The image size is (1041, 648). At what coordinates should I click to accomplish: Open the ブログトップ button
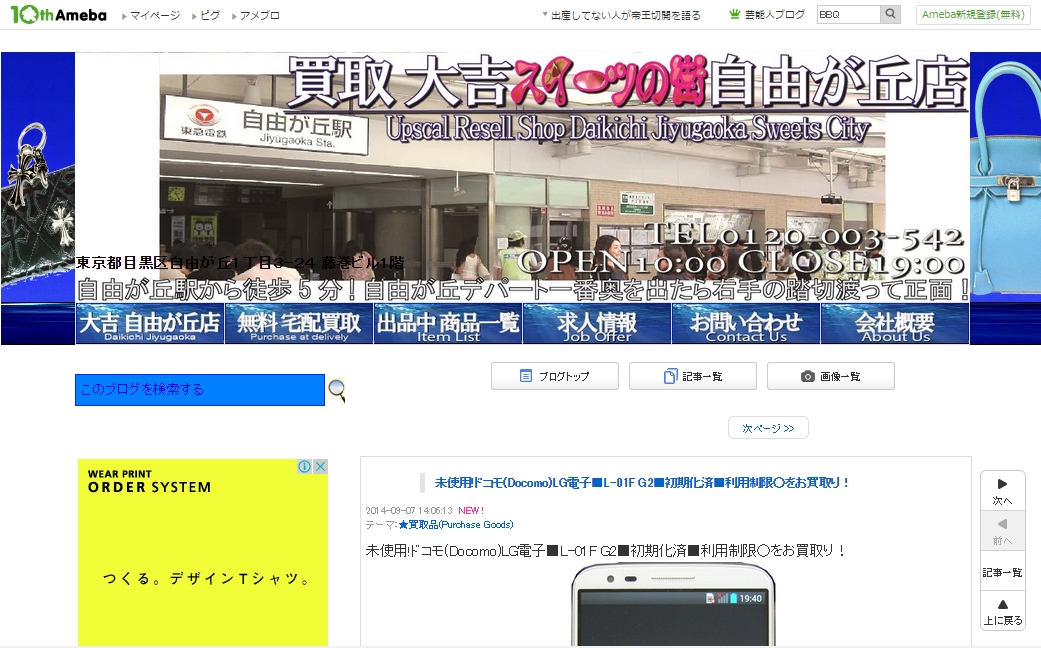[x=554, y=376]
